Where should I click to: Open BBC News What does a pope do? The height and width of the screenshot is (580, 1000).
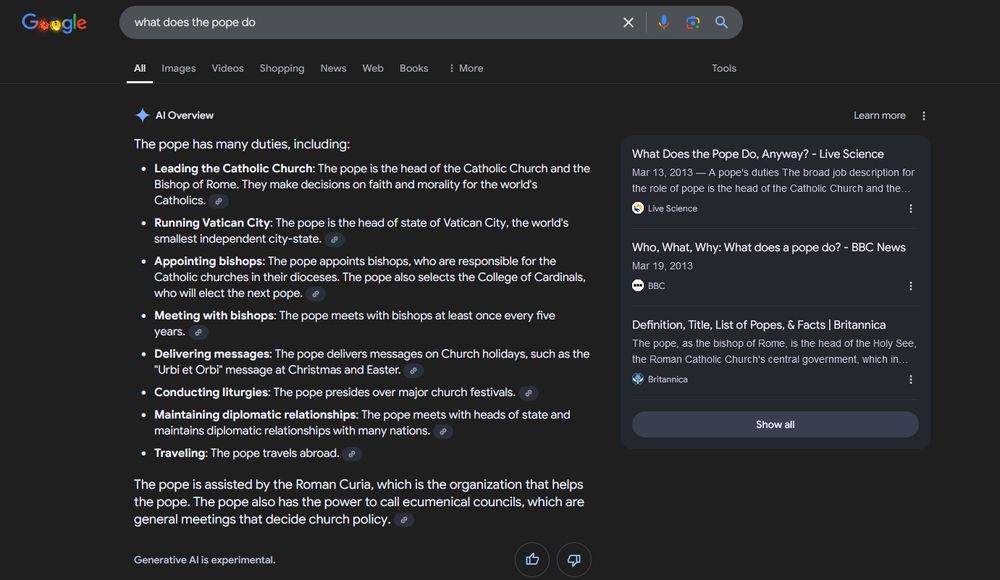click(768, 248)
